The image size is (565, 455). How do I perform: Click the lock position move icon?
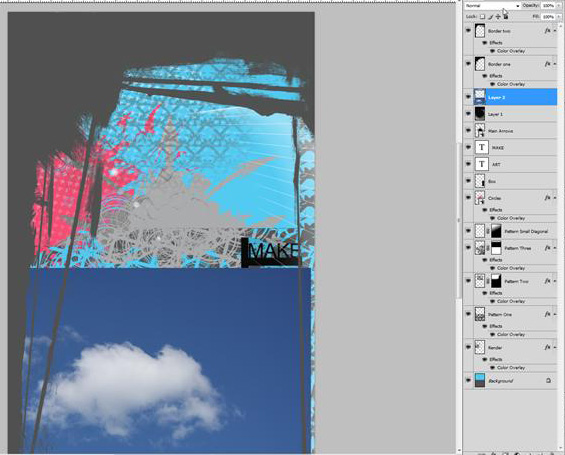coord(498,17)
